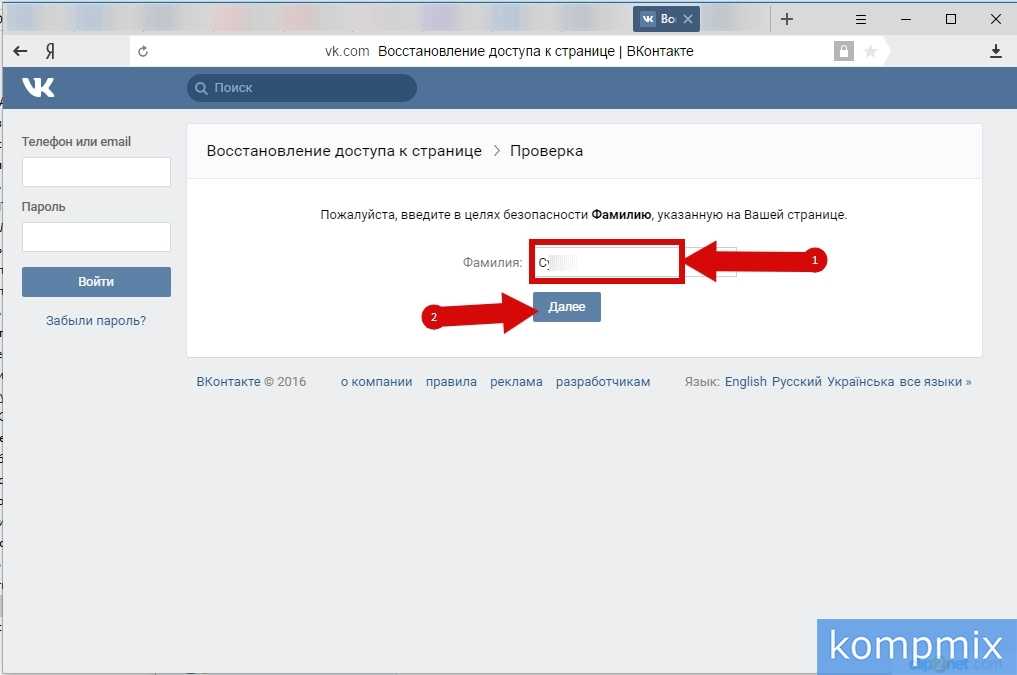Switch language to Русский
This screenshot has width=1017, height=675.
pyautogui.click(x=796, y=381)
